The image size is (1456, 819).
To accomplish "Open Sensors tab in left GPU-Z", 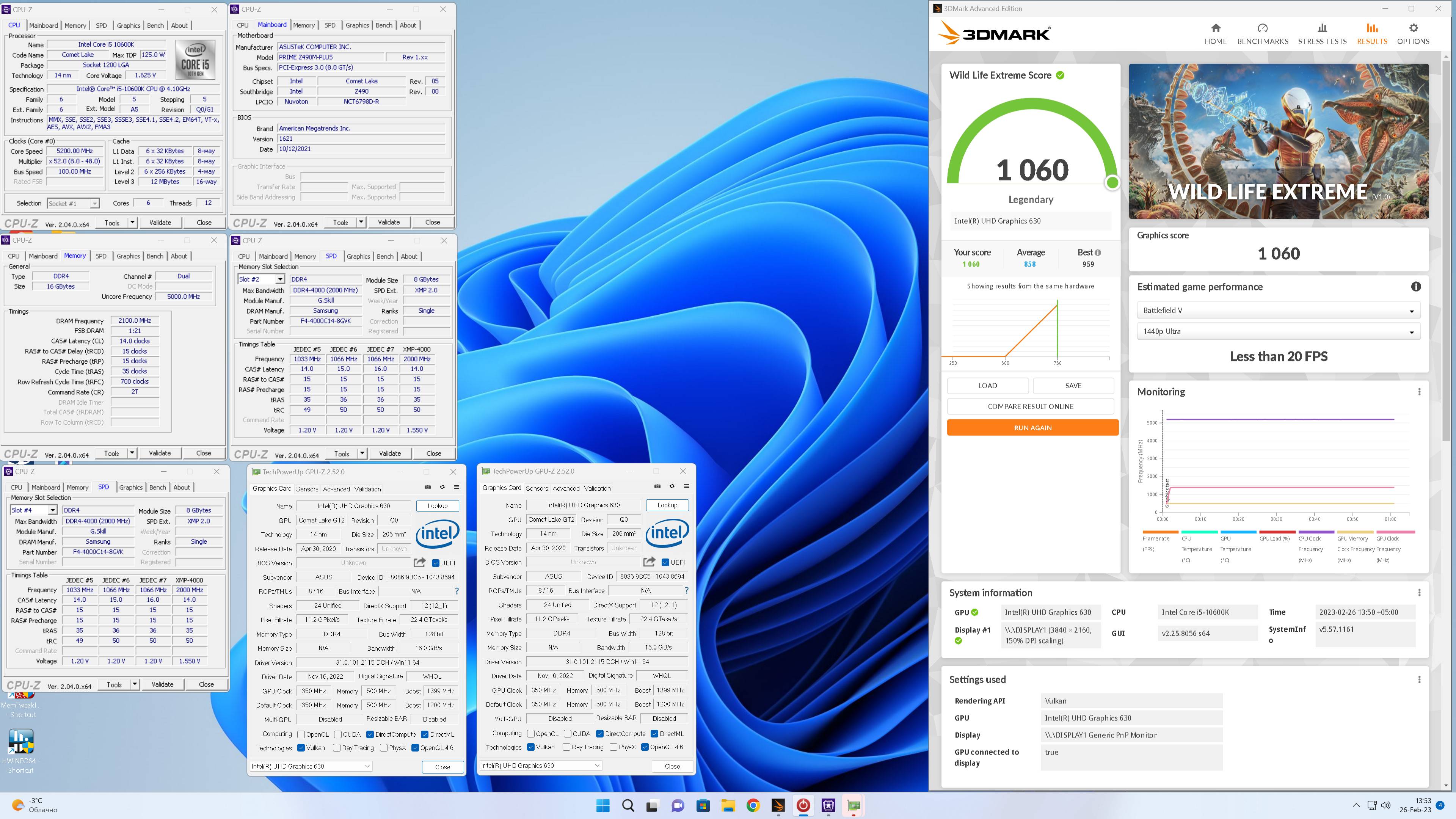I will tap(307, 489).
